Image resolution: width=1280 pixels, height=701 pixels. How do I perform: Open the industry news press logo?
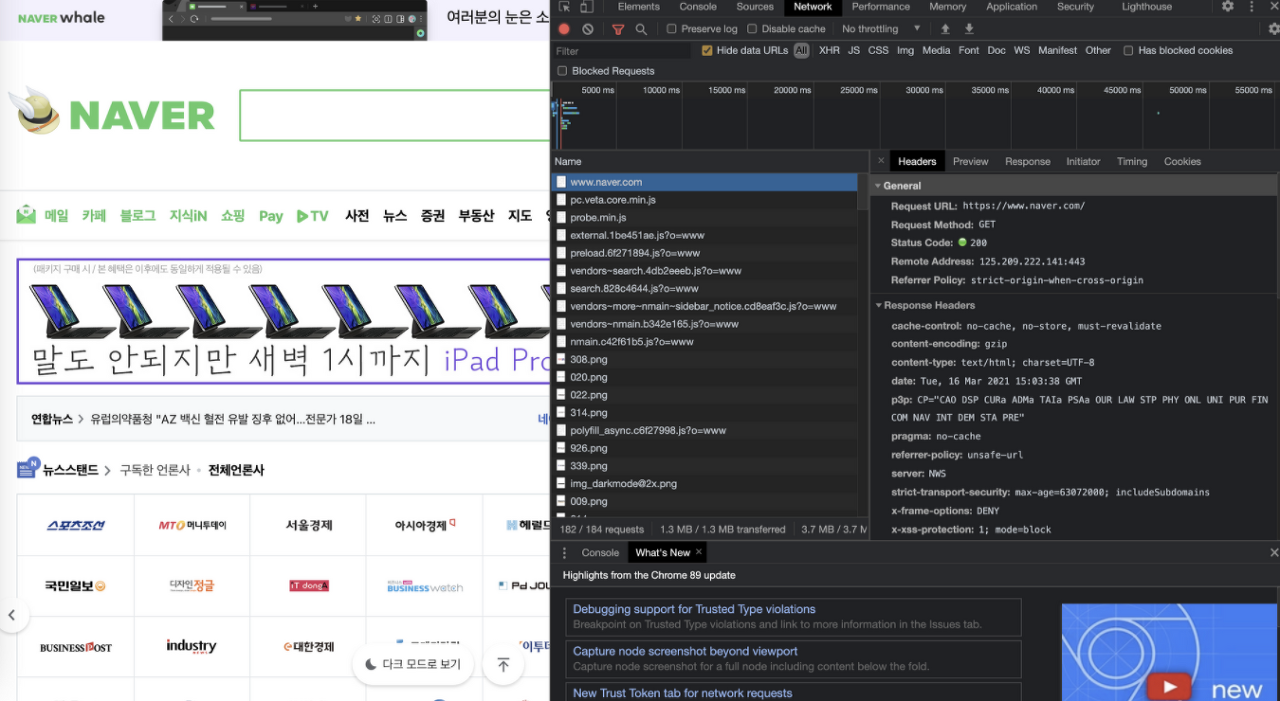click(191, 646)
